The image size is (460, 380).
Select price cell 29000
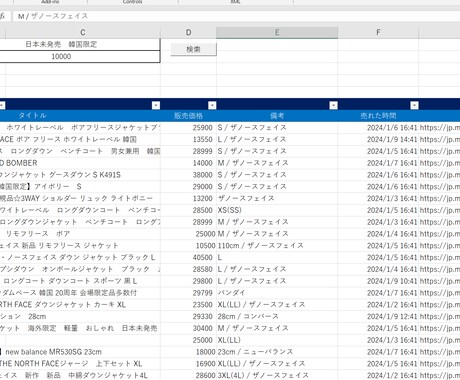[x=188, y=186]
